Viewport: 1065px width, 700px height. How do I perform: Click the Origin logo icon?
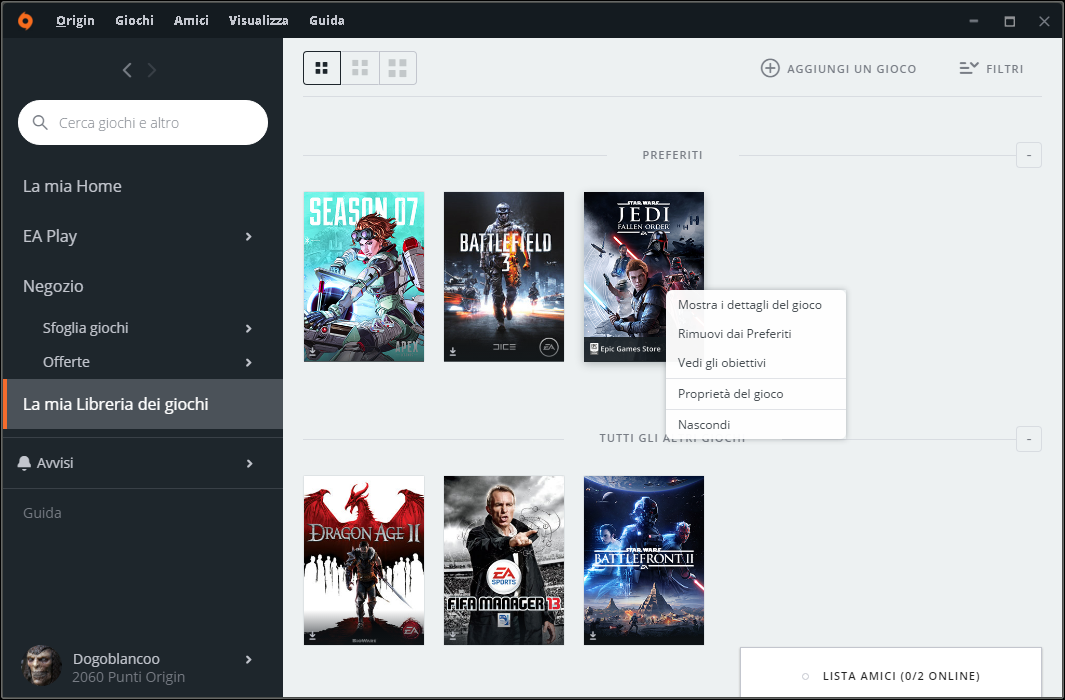(x=25, y=21)
